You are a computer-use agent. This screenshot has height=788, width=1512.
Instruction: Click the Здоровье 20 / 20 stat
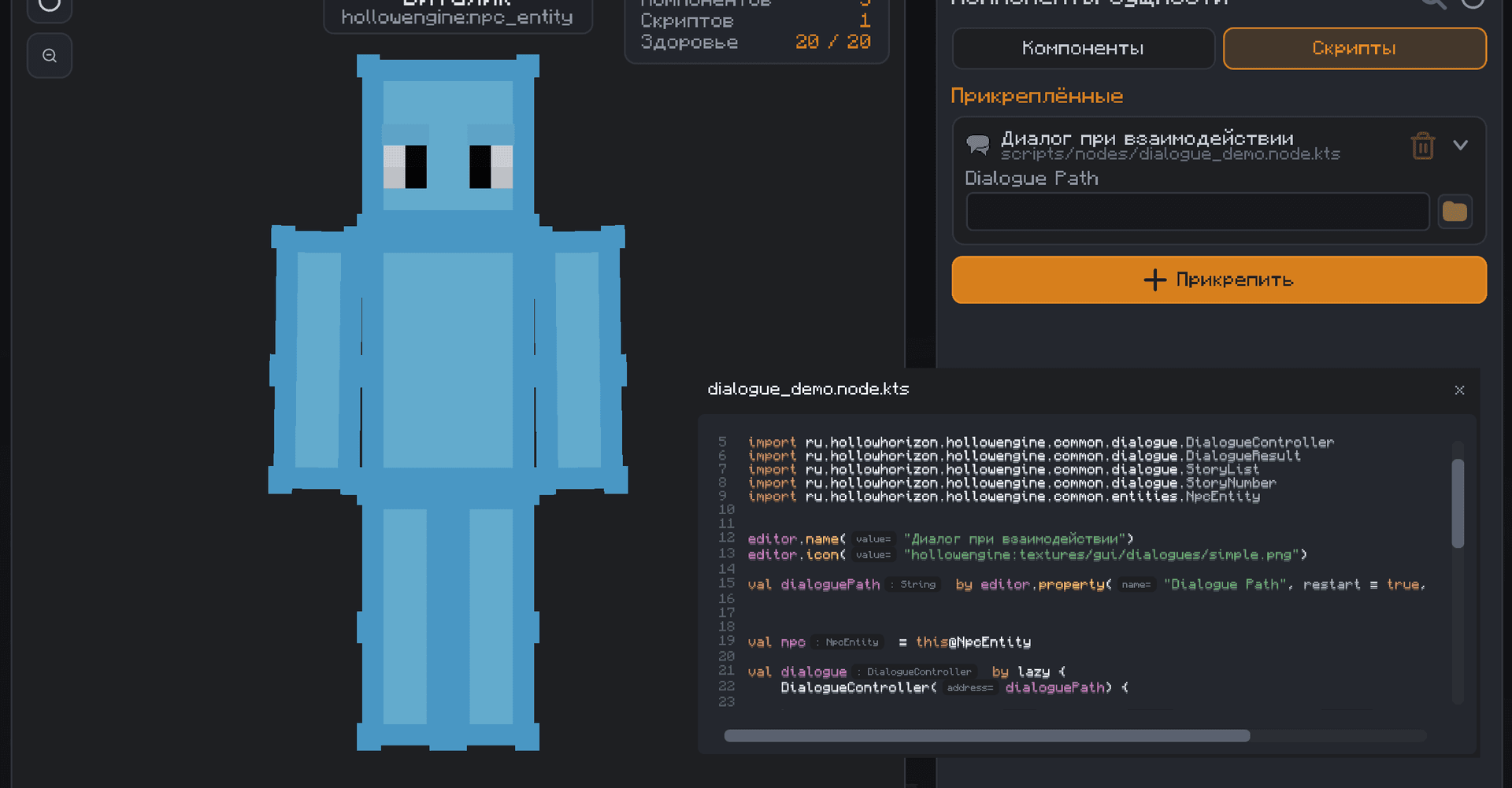[755, 42]
